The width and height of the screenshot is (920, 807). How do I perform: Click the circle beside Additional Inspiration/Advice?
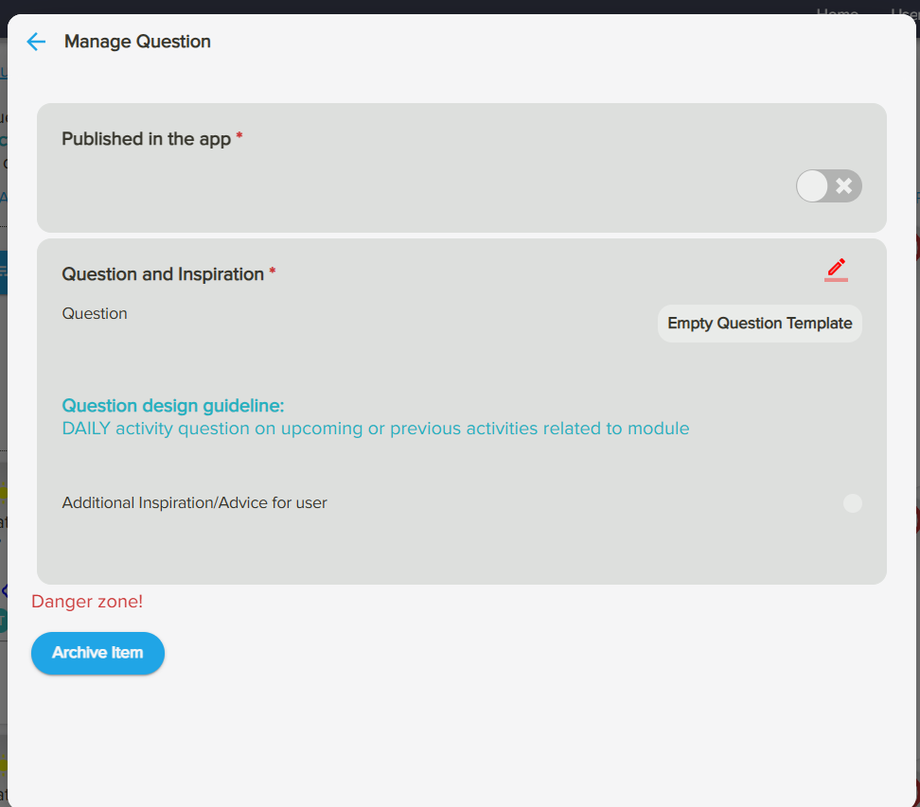(x=852, y=503)
